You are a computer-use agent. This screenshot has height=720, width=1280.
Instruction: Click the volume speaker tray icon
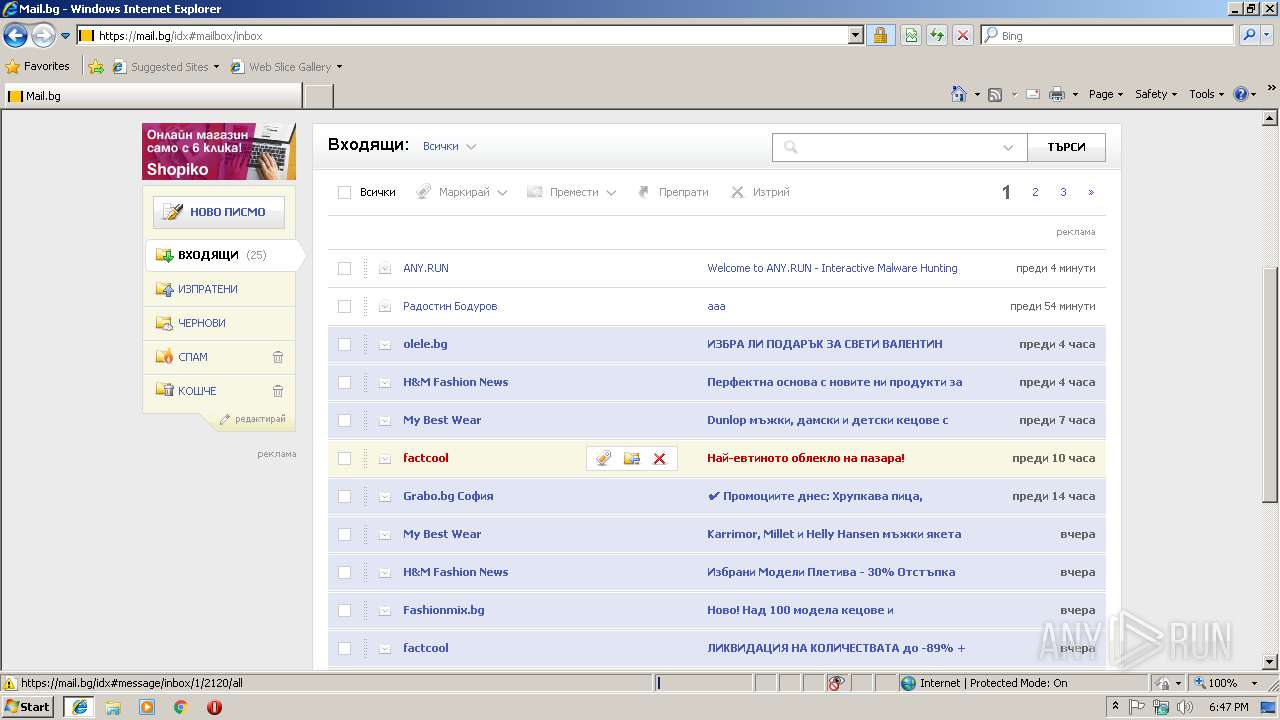click(1185, 707)
